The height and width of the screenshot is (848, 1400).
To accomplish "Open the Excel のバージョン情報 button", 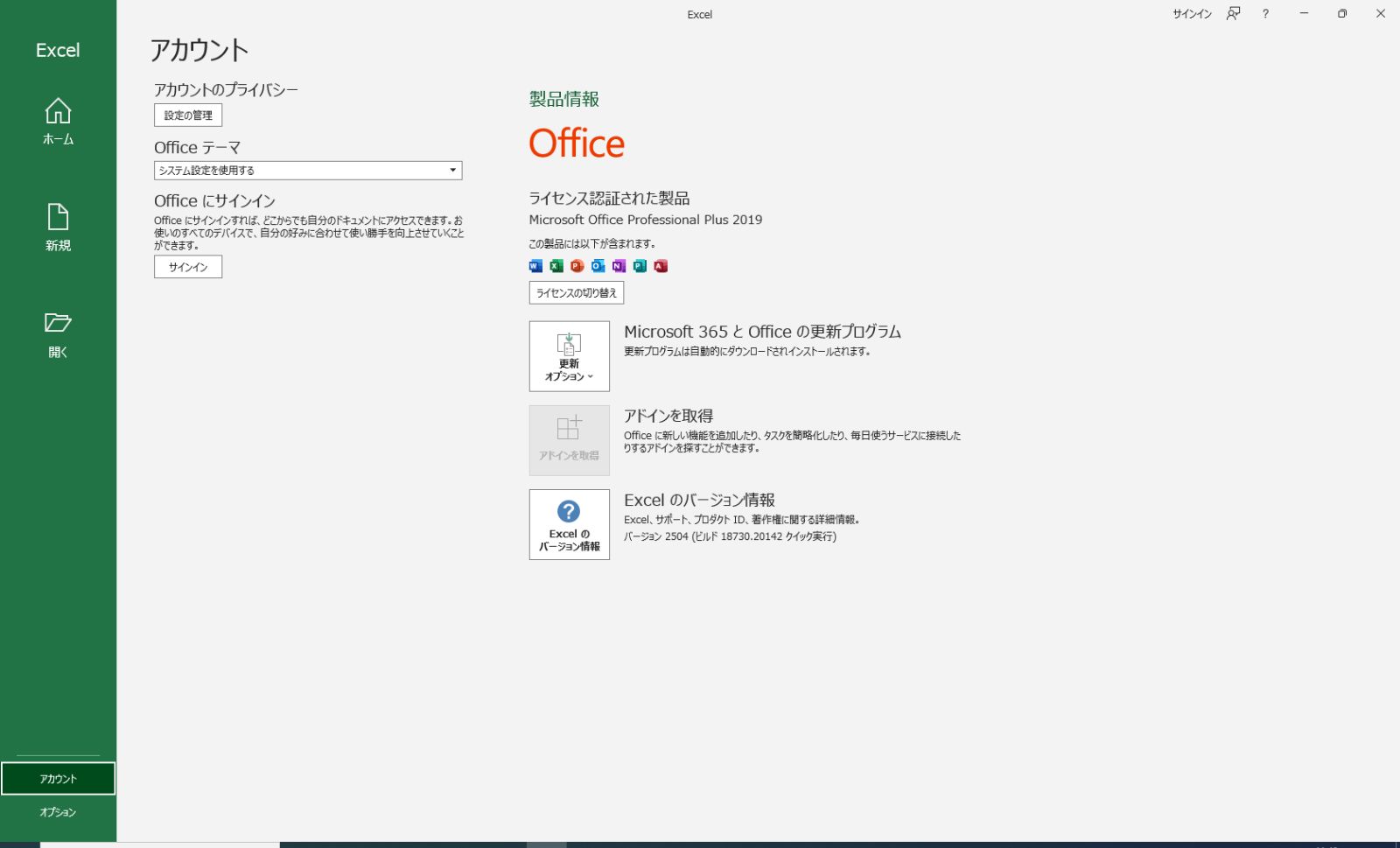I will coord(570,524).
